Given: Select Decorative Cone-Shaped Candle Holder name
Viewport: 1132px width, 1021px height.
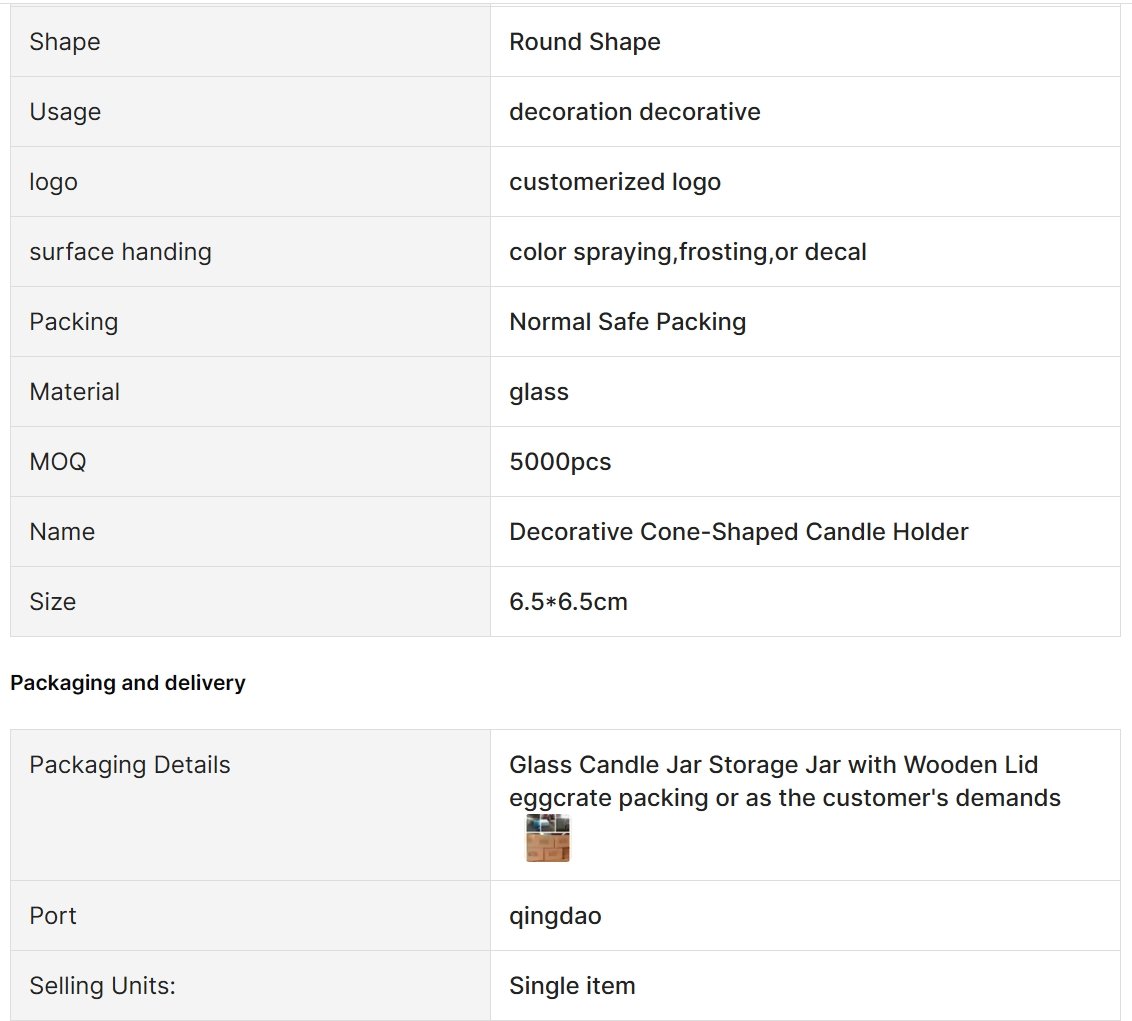Looking at the screenshot, I should coord(739,532).
